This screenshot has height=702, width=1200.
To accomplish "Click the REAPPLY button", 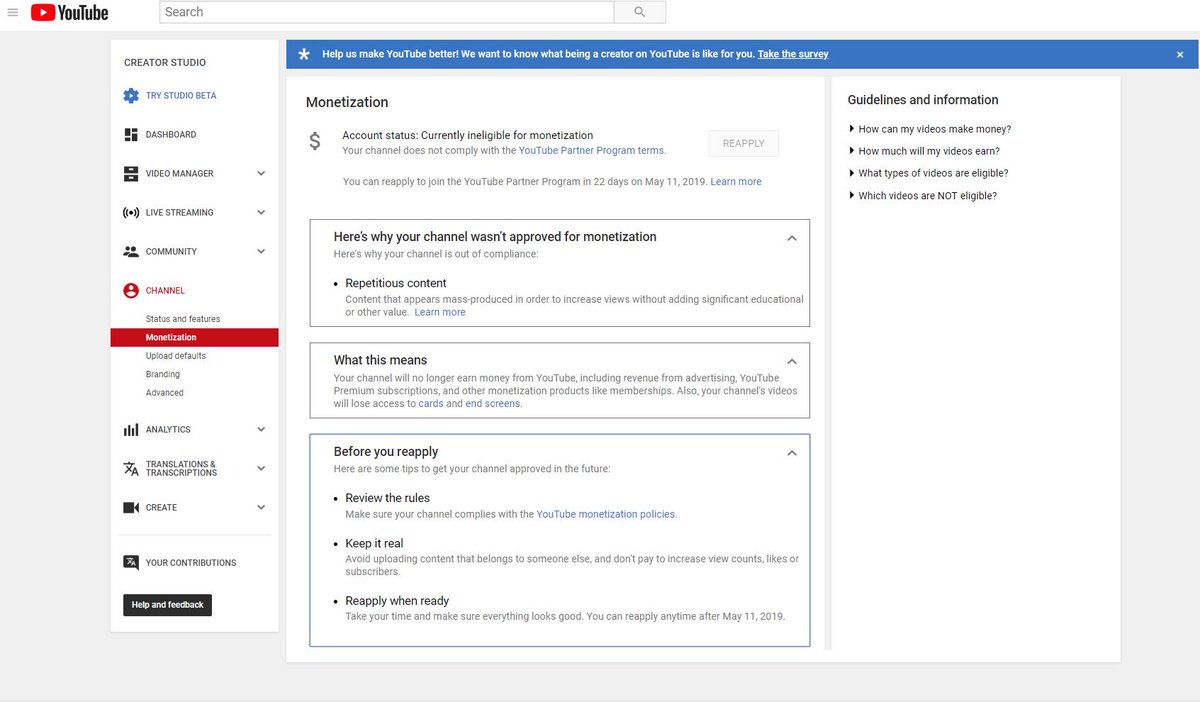I will pyautogui.click(x=743, y=144).
